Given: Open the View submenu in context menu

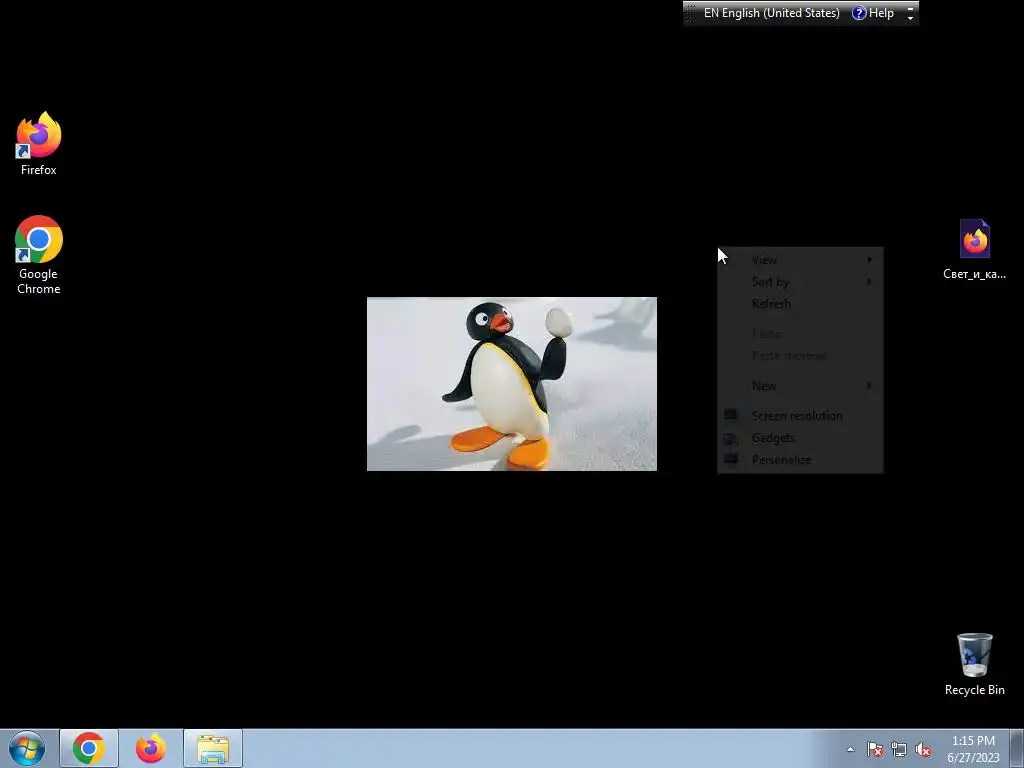Looking at the screenshot, I should [800, 260].
